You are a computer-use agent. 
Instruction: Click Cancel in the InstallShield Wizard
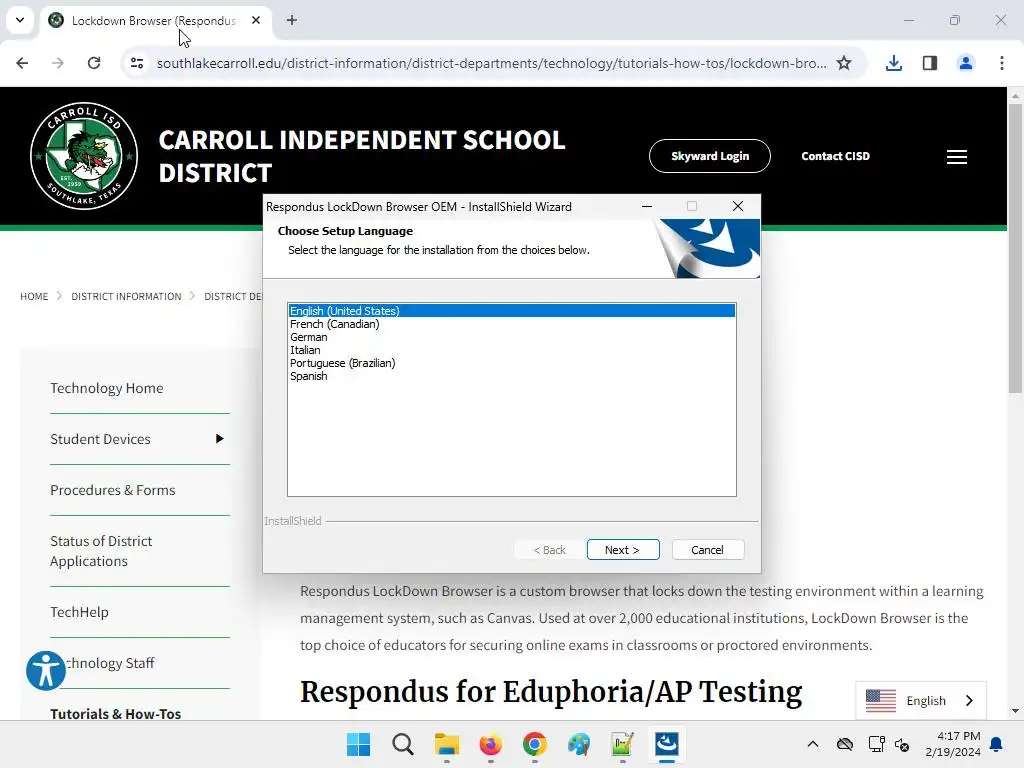point(707,550)
